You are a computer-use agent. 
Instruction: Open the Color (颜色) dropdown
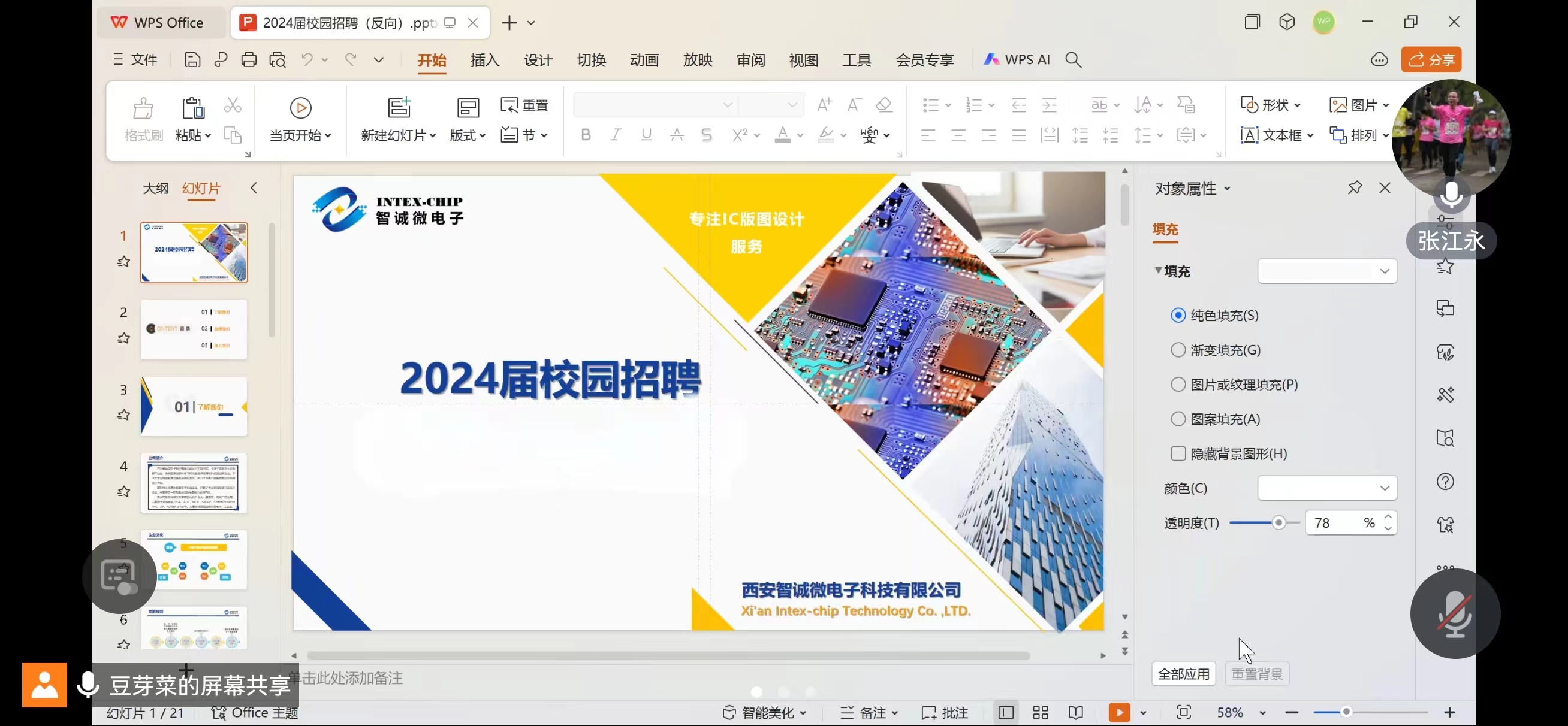[x=1327, y=488]
